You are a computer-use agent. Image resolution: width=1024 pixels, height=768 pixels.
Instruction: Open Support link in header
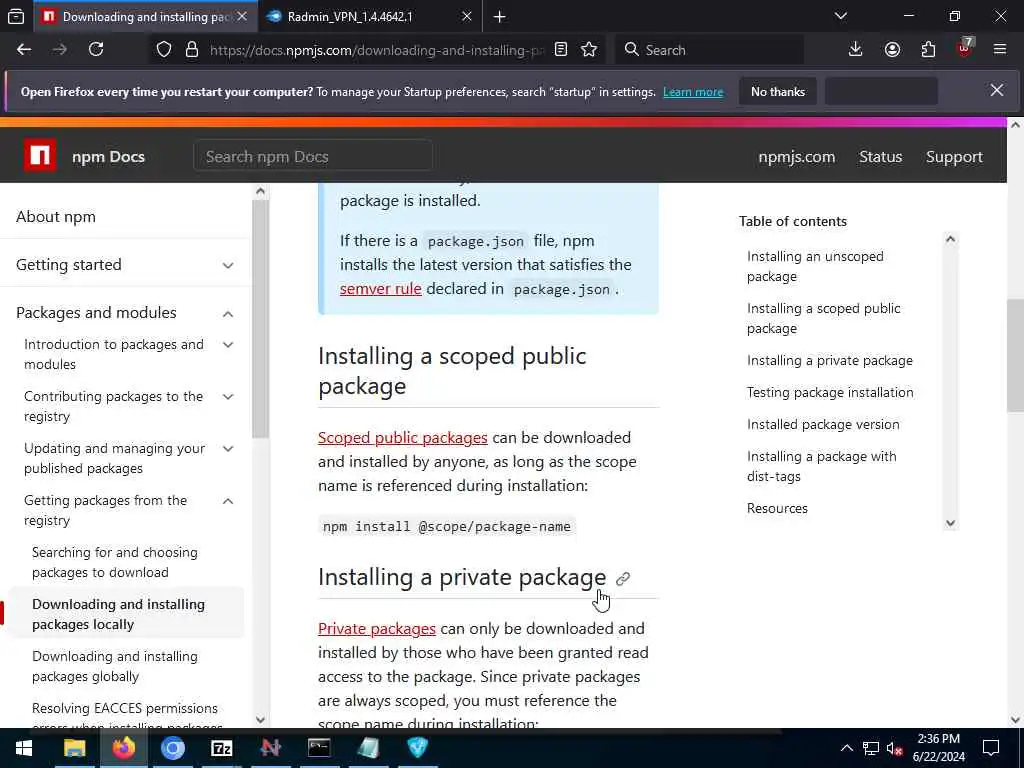click(x=953, y=157)
